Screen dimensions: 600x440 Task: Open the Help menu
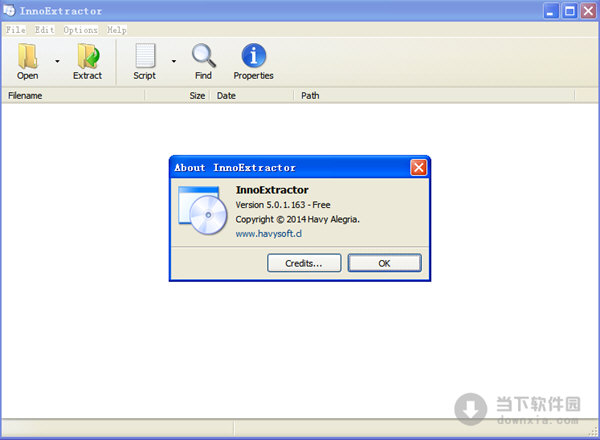pos(116,29)
